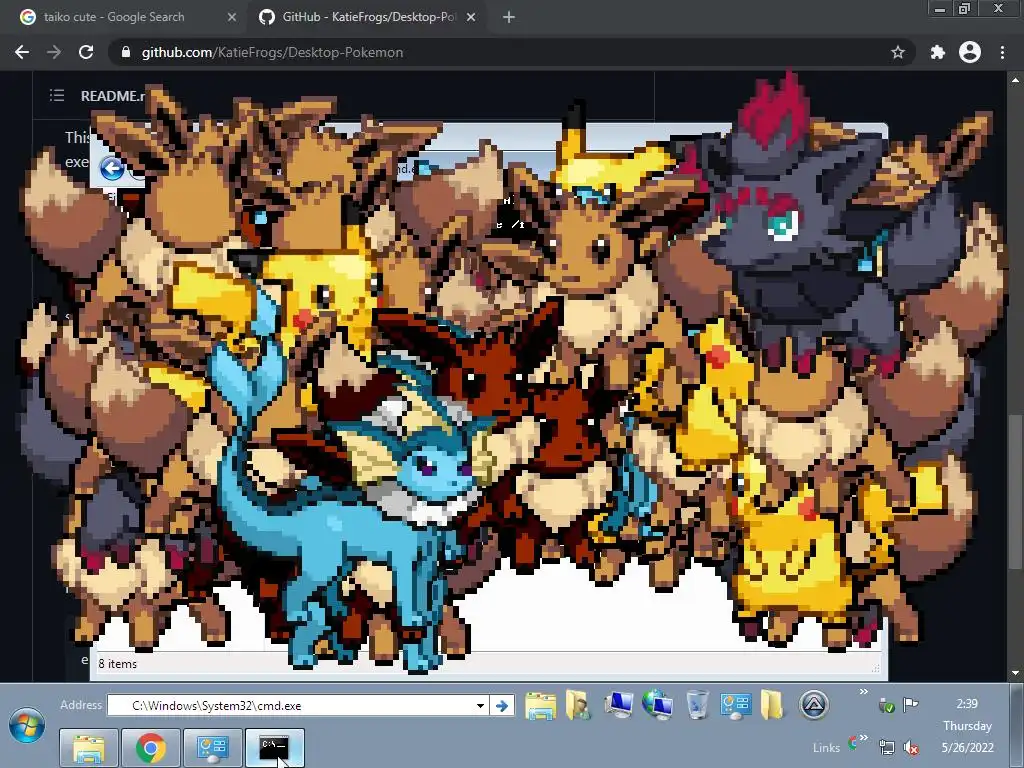The height and width of the screenshot is (768, 1024).
Task: Open Network icon in taskbar toolbar
Action: tap(658, 705)
